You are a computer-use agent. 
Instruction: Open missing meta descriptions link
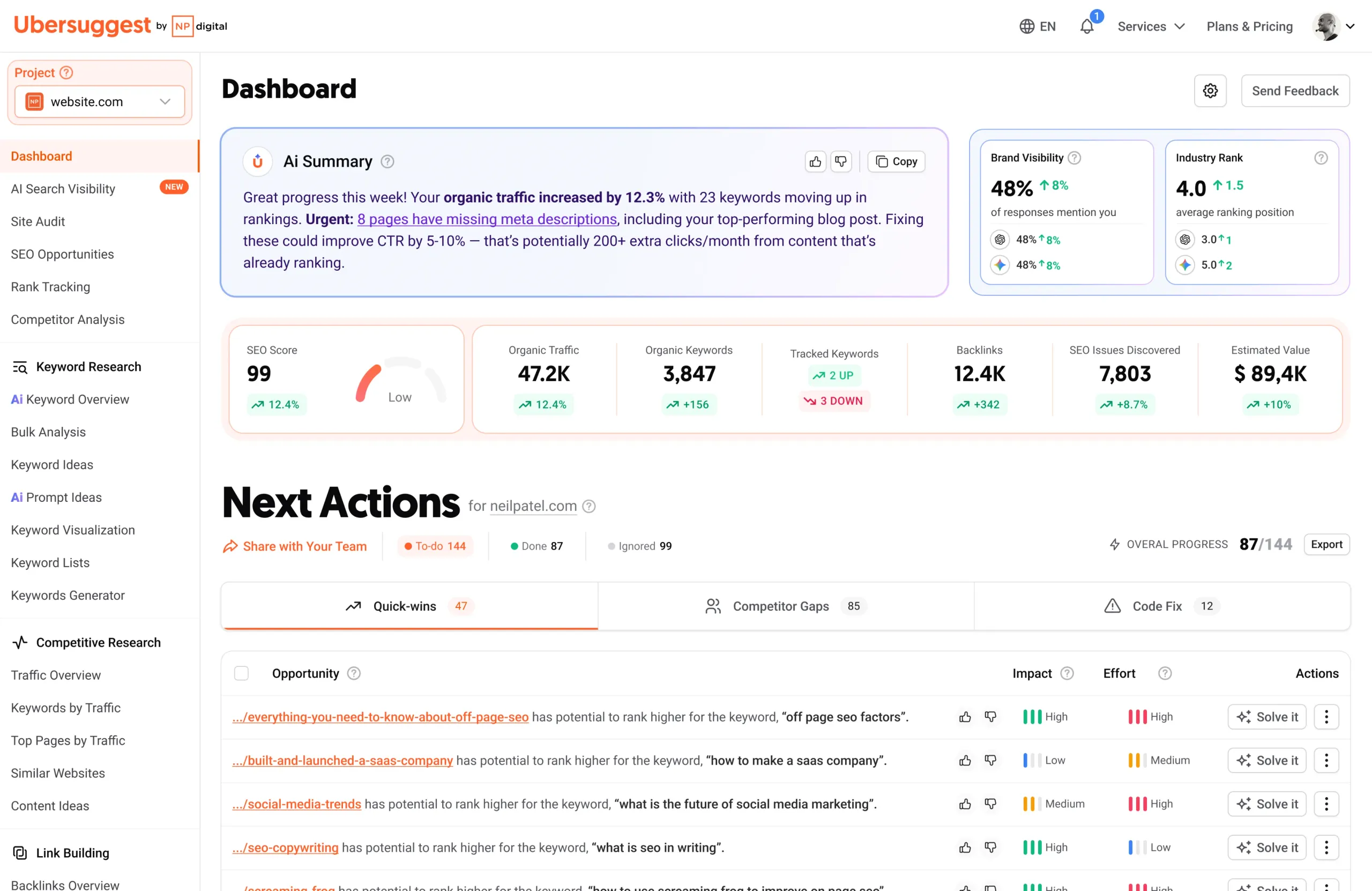pos(487,219)
